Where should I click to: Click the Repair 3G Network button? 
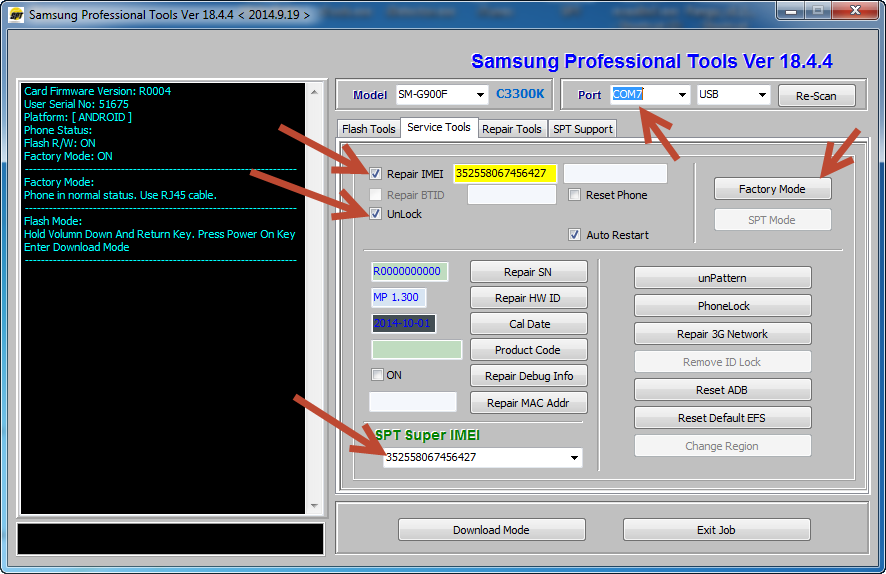tap(723, 334)
